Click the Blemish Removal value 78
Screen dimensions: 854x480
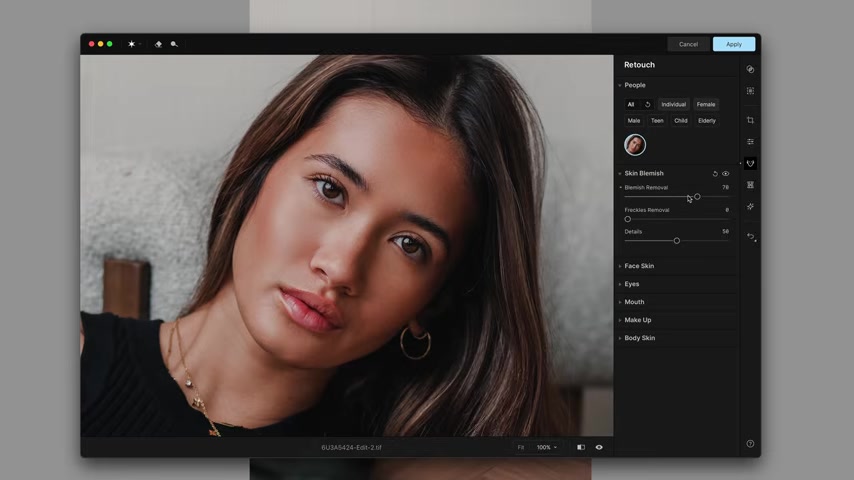pyautogui.click(x=725, y=187)
